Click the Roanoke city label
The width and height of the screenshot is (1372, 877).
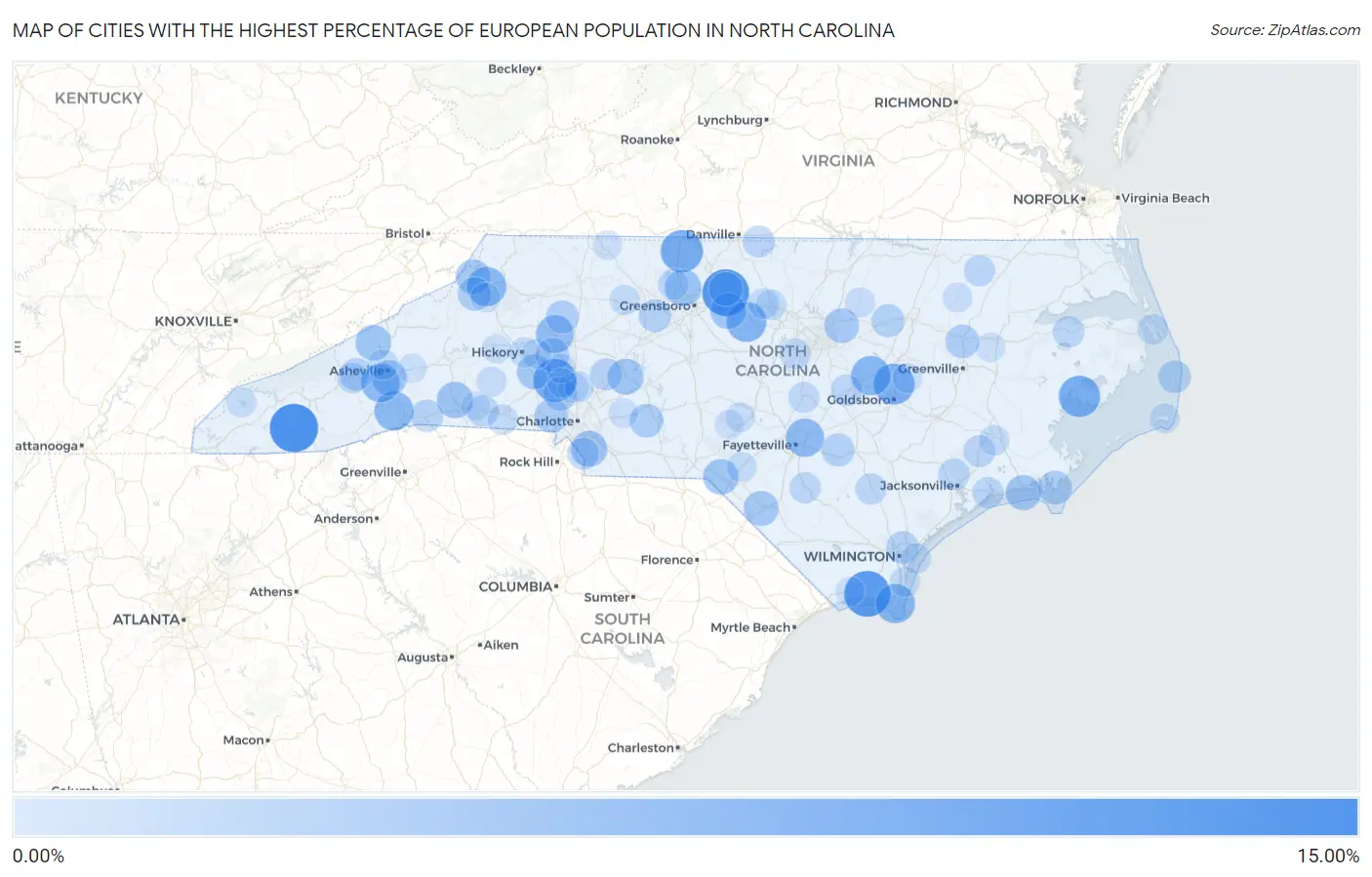pyautogui.click(x=649, y=140)
